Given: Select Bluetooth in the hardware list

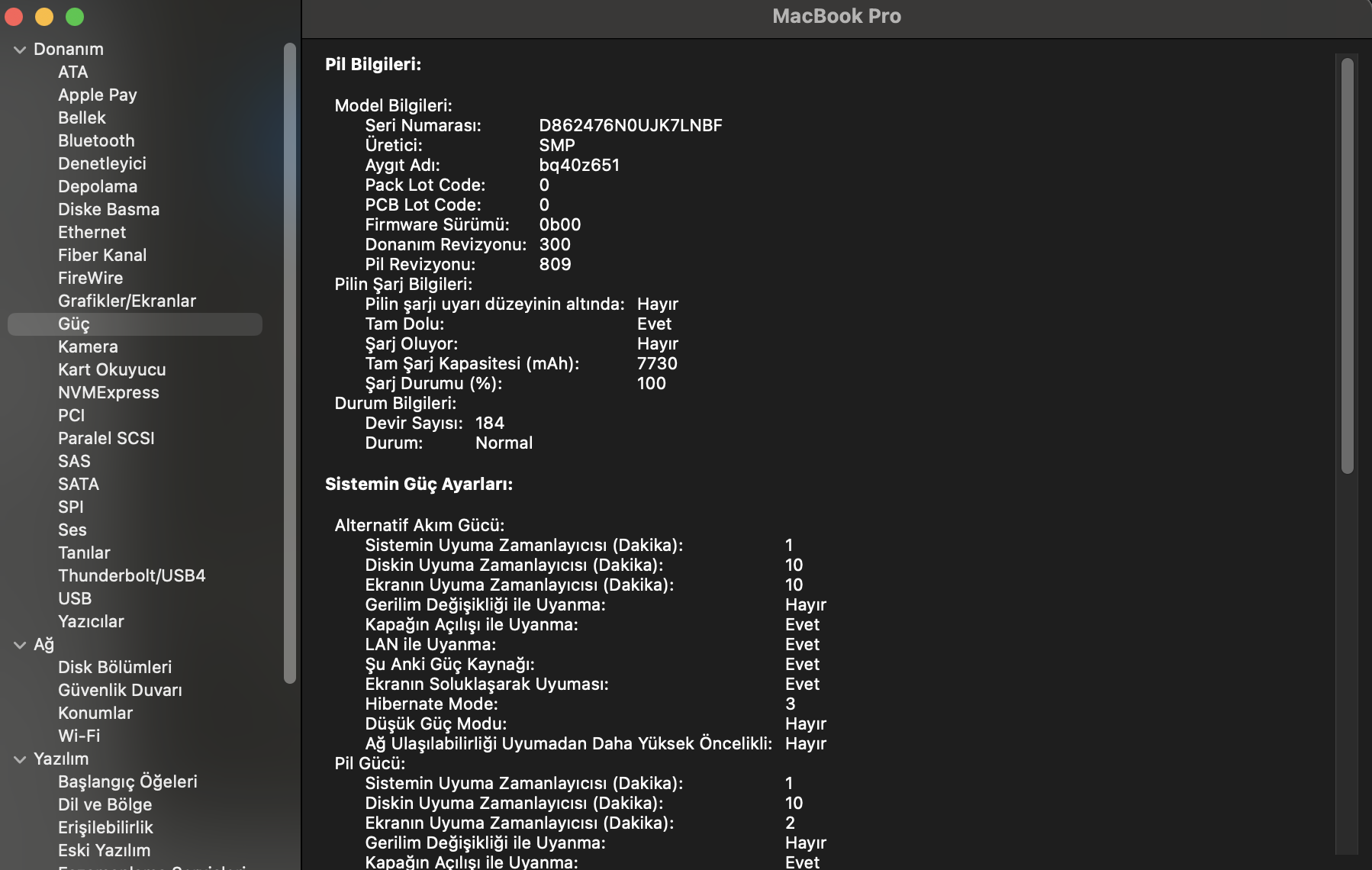Looking at the screenshot, I should tap(96, 140).
